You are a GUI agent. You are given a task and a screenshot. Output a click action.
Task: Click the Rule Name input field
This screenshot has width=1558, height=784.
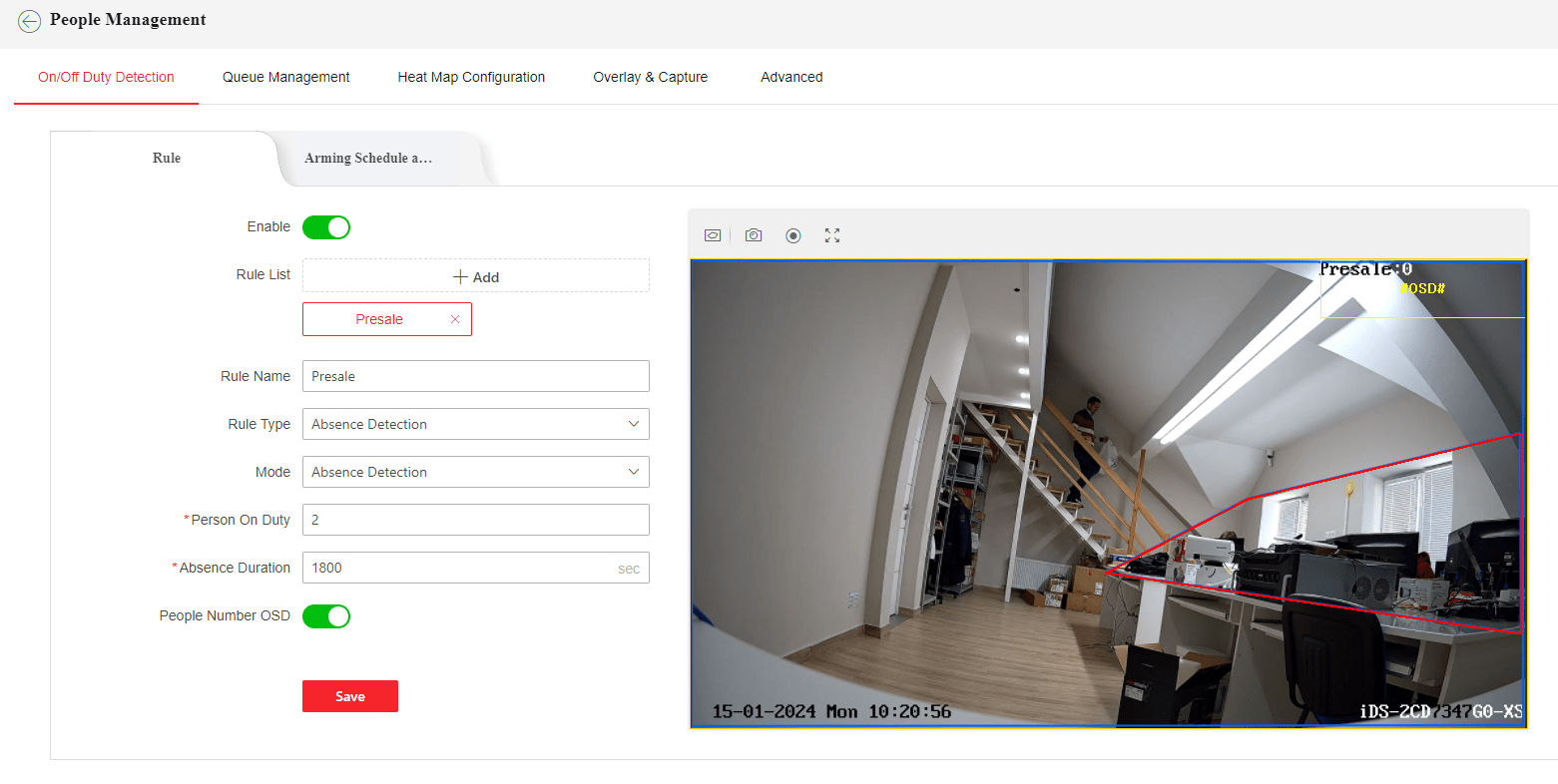(x=475, y=376)
